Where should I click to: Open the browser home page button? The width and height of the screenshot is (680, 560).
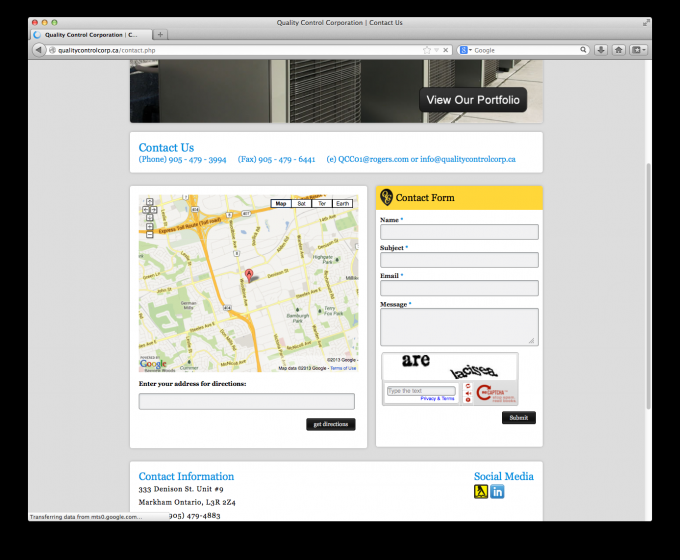point(618,50)
